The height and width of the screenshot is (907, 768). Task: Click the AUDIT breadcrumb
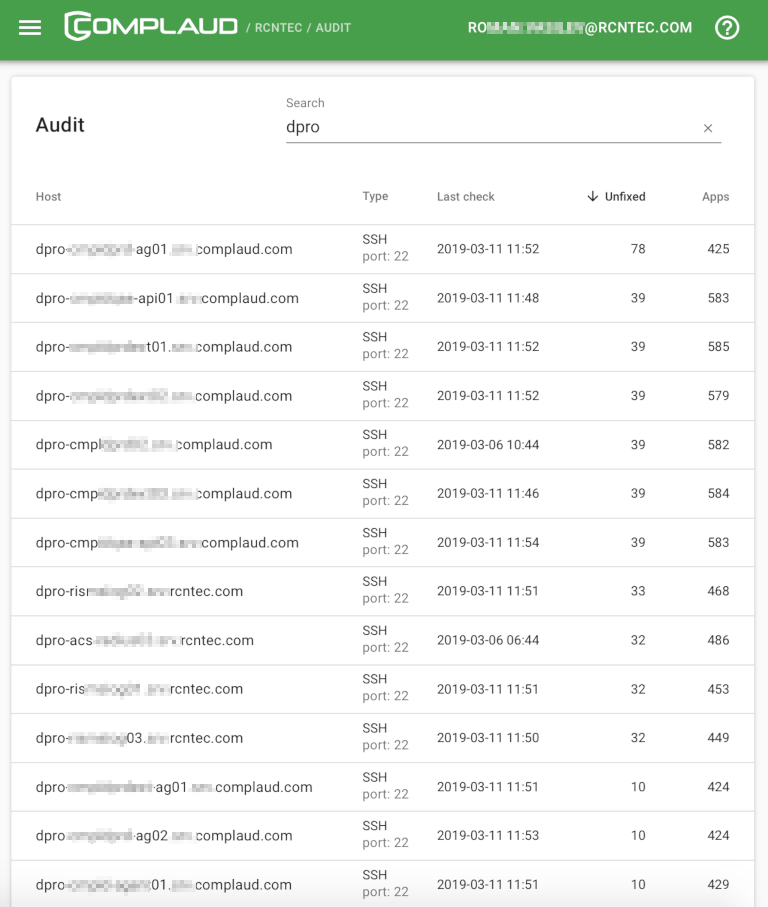click(333, 28)
